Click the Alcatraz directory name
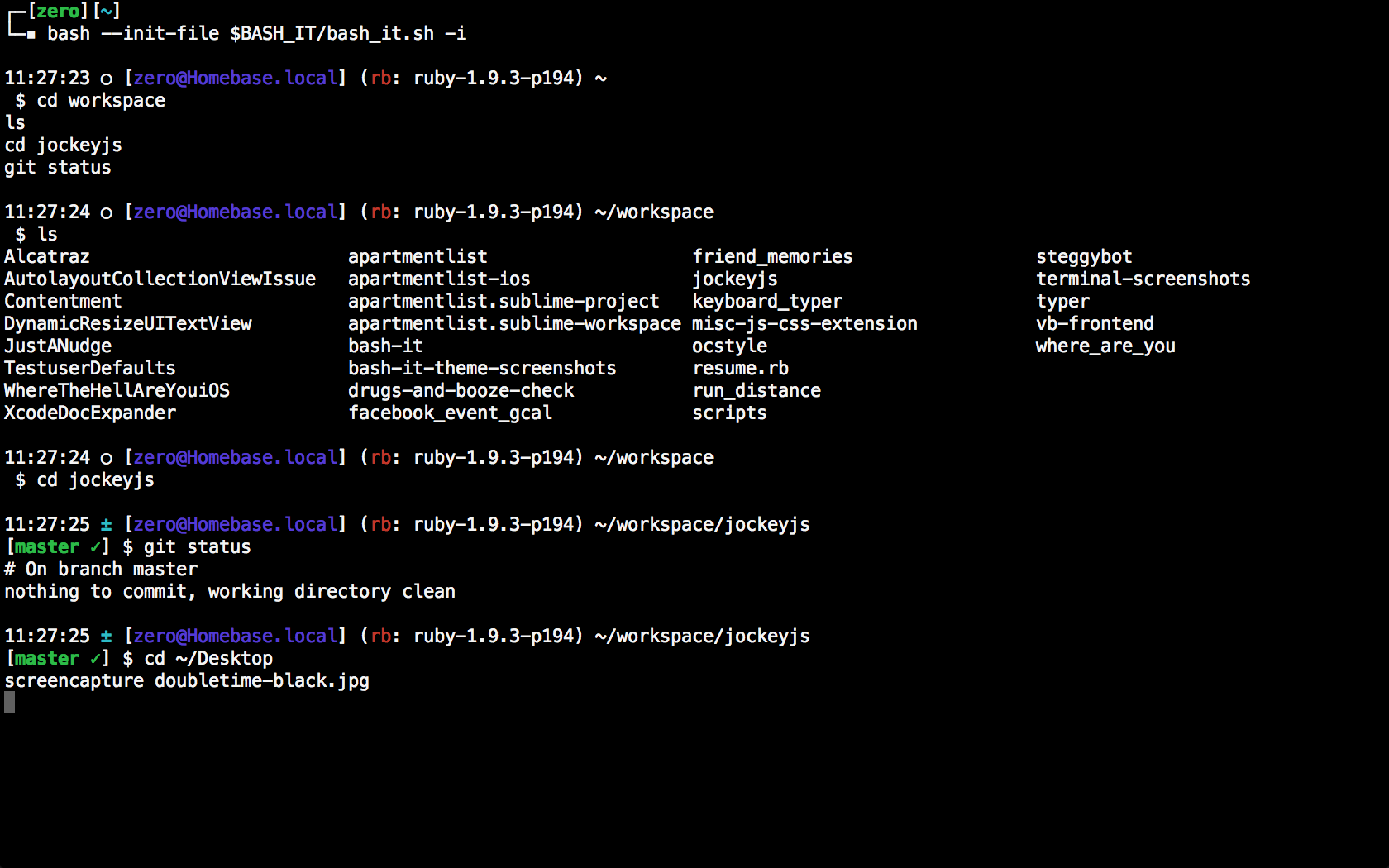 coord(47,256)
